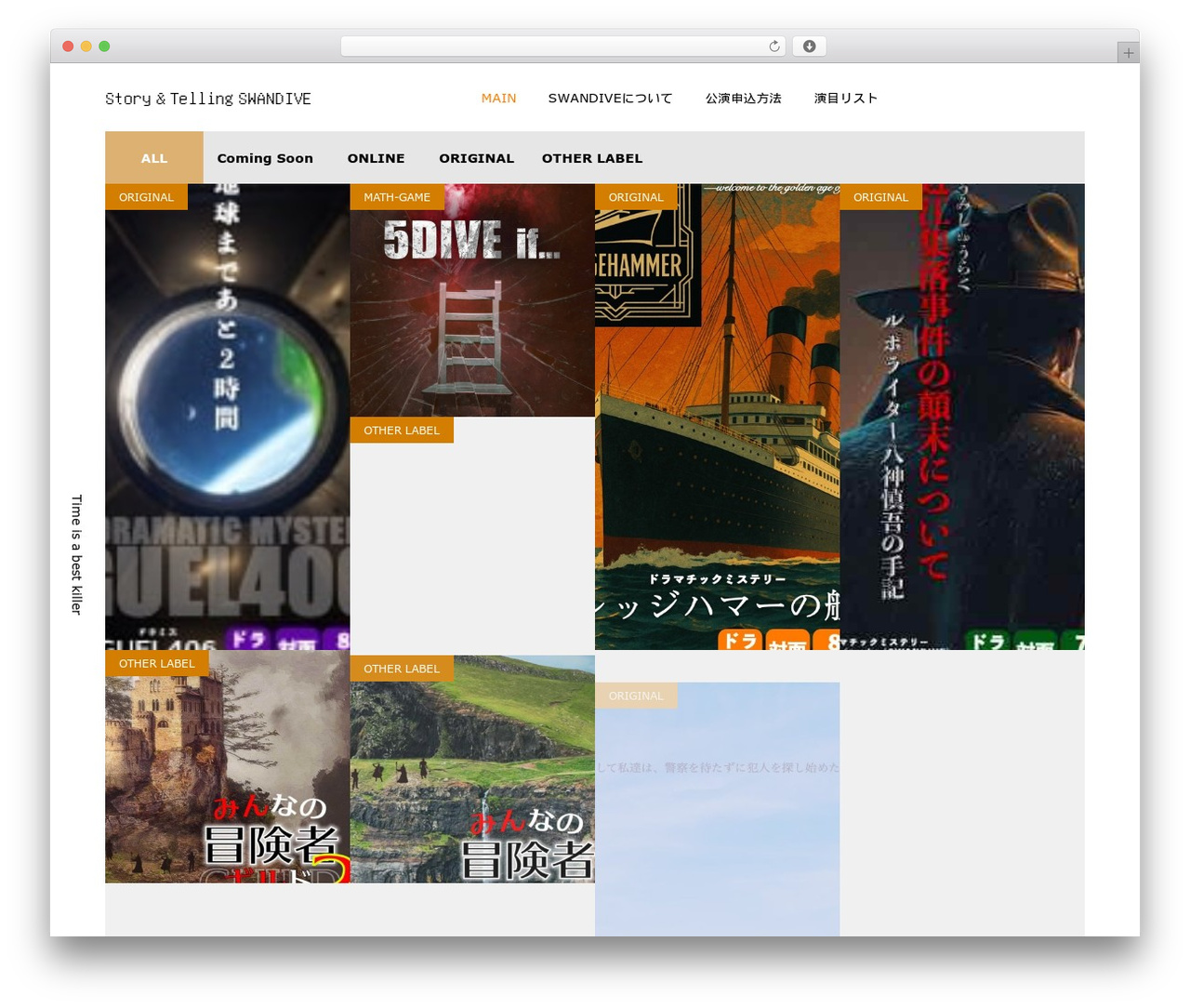Click ORIGINAL label on the detective poster
The image size is (1190, 1008).
[x=880, y=197]
